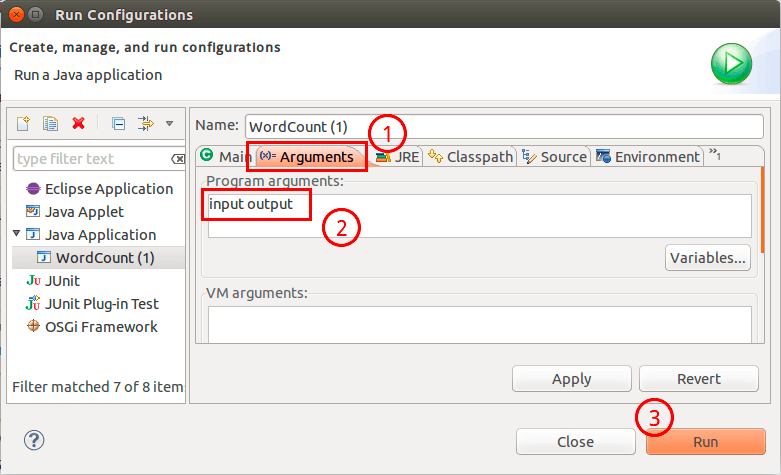Delete selected launch configuration with red X

pyautogui.click(x=78, y=123)
